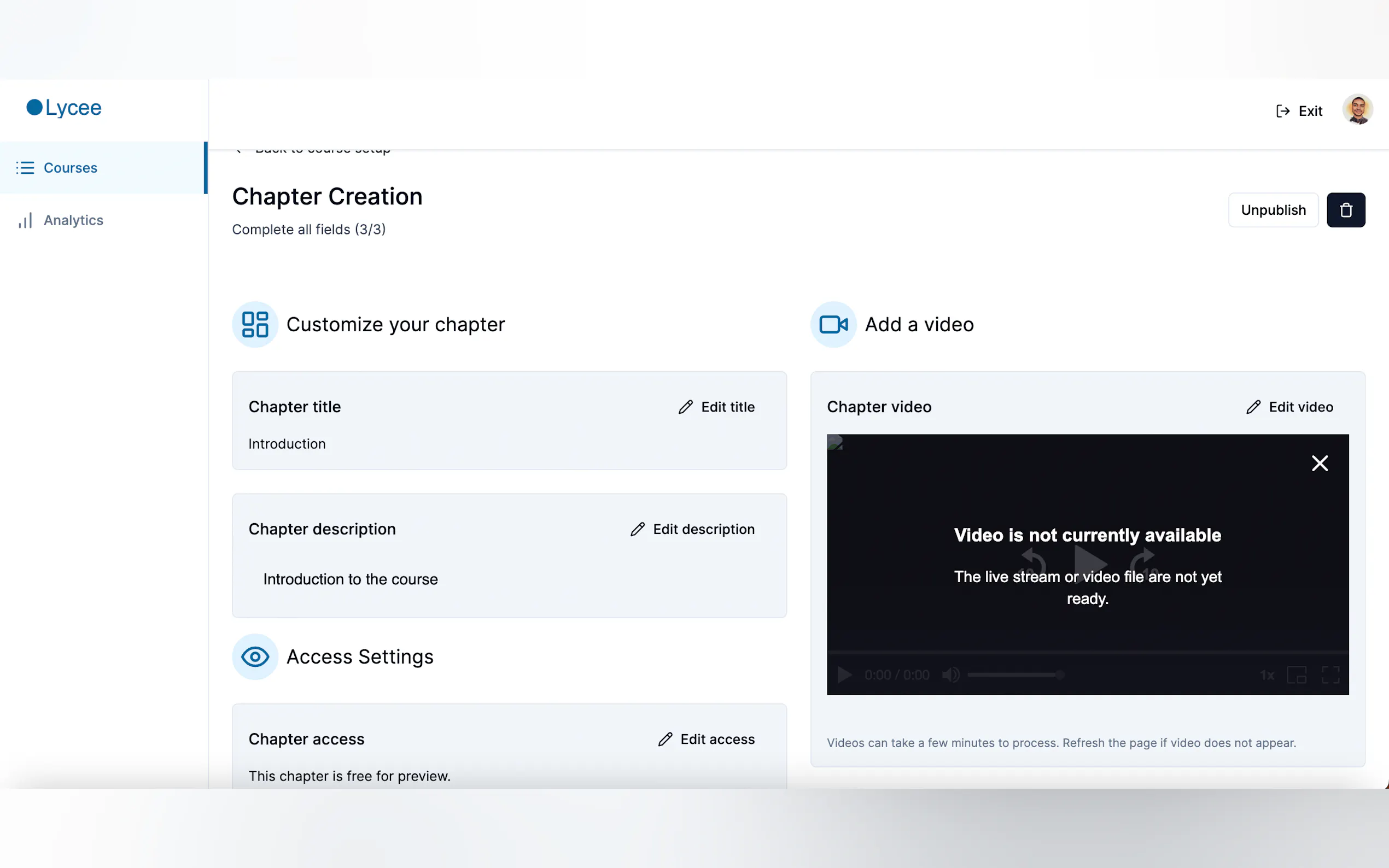This screenshot has height=868, width=1389.
Task: Open the Courses sidebar item
Action: coord(70,168)
